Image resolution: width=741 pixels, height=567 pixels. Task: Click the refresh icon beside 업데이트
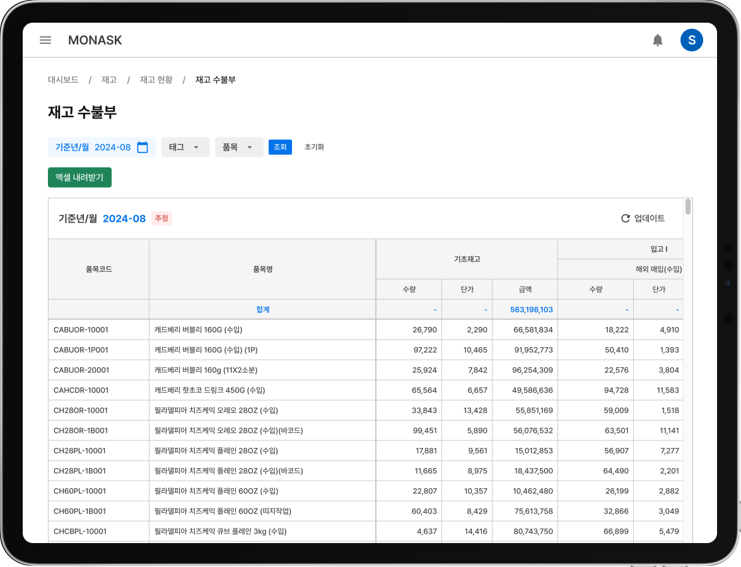pyautogui.click(x=625, y=218)
